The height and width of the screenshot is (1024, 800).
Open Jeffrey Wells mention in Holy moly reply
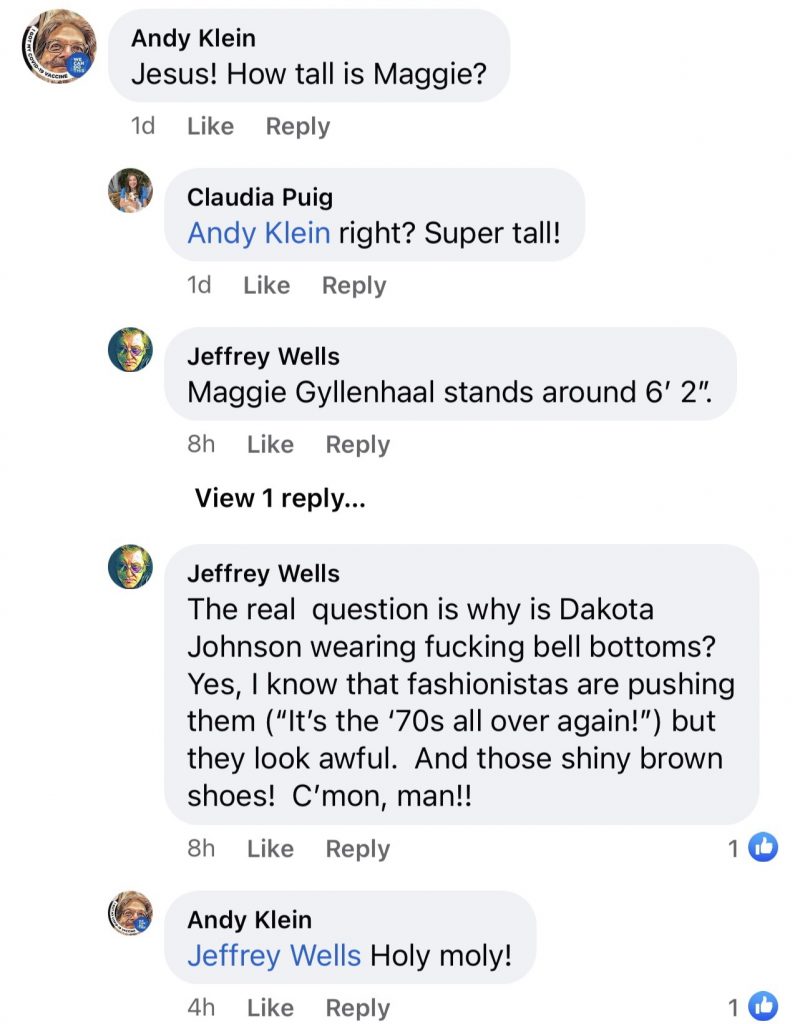[274, 955]
